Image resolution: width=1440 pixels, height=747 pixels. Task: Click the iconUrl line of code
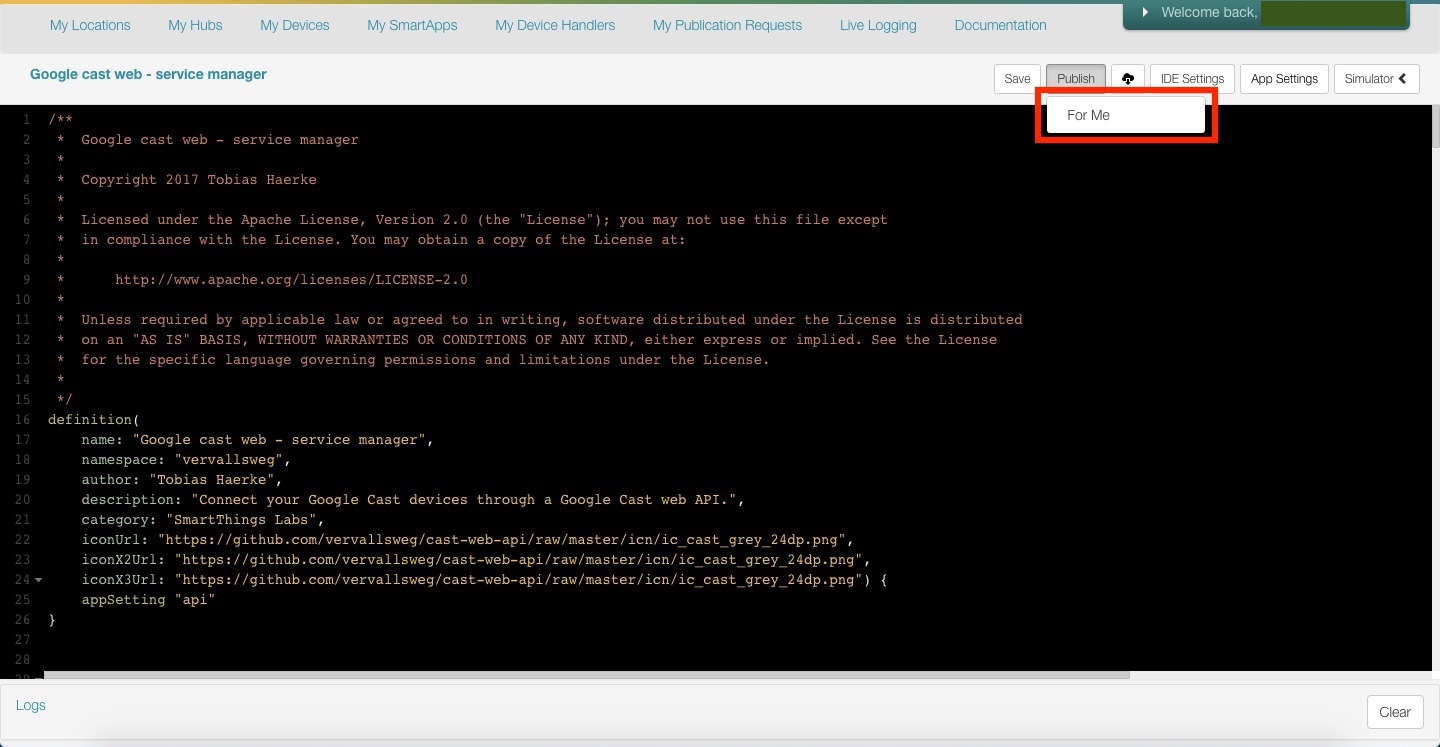468,540
